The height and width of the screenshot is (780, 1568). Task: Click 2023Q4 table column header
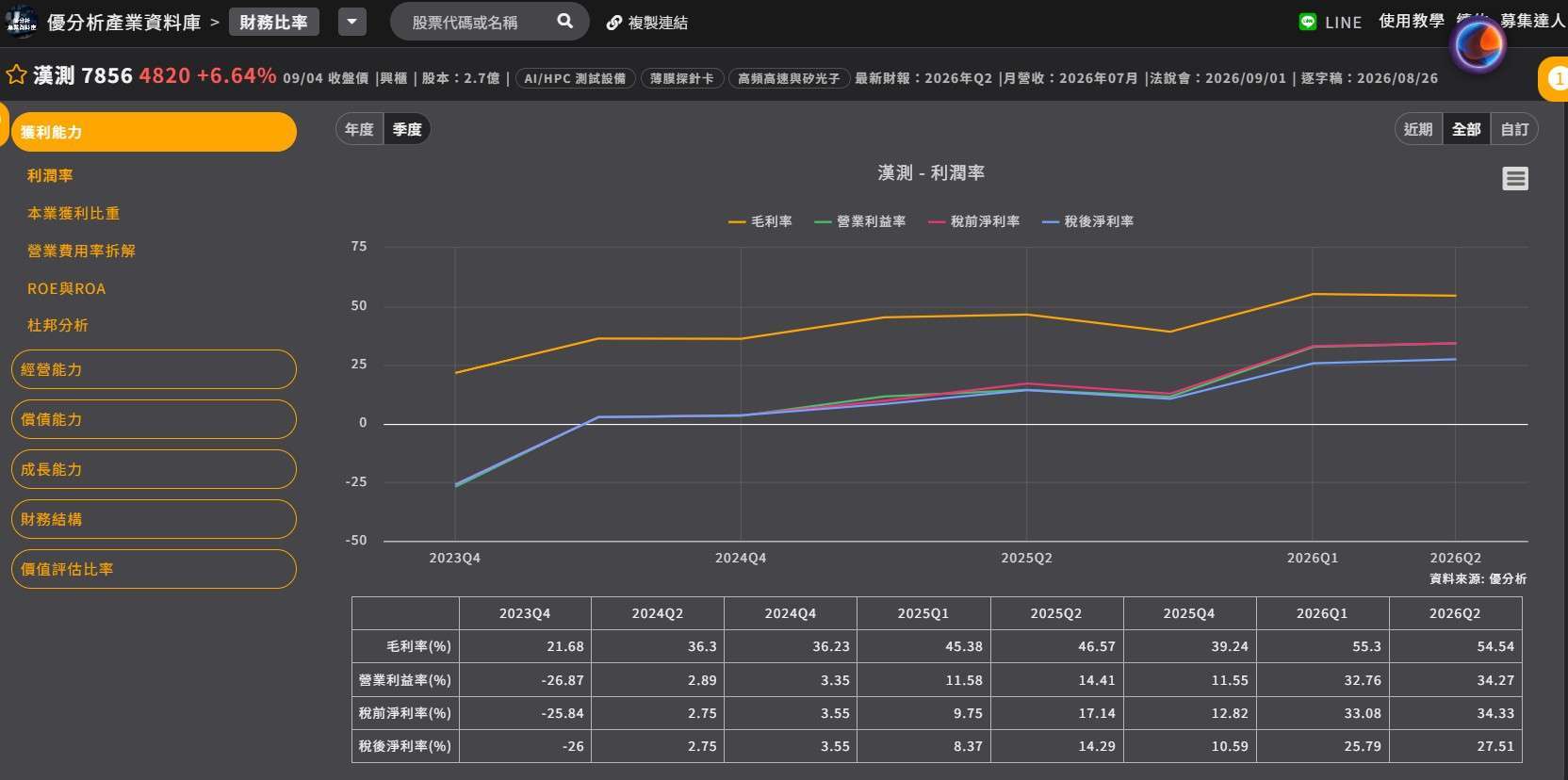pyautogui.click(x=525, y=613)
